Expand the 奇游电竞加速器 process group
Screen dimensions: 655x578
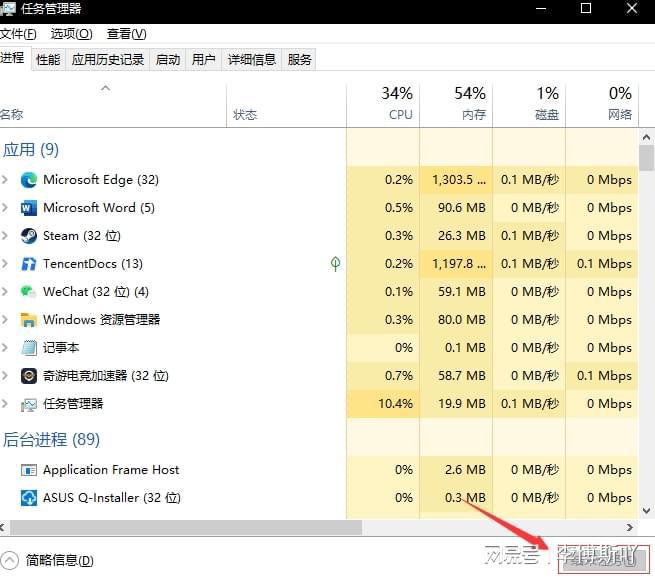coord(5,375)
